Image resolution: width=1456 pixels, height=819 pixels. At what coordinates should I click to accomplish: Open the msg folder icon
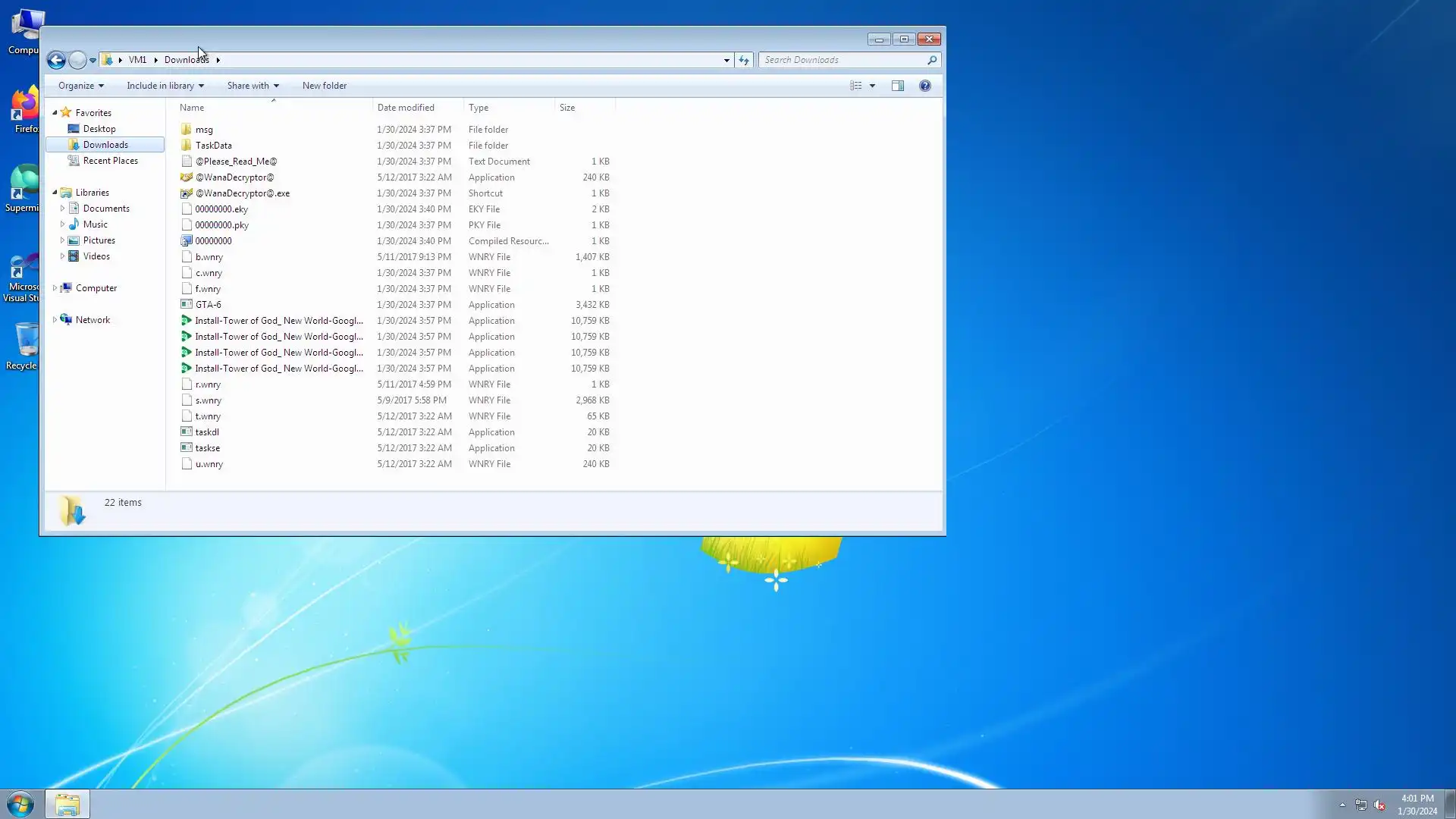(x=187, y=130)
